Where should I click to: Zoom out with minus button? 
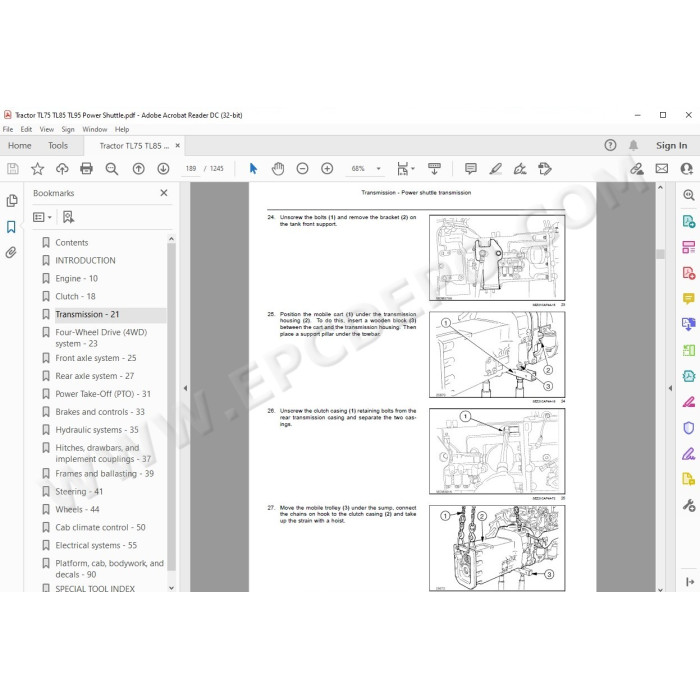coord(303,169)
